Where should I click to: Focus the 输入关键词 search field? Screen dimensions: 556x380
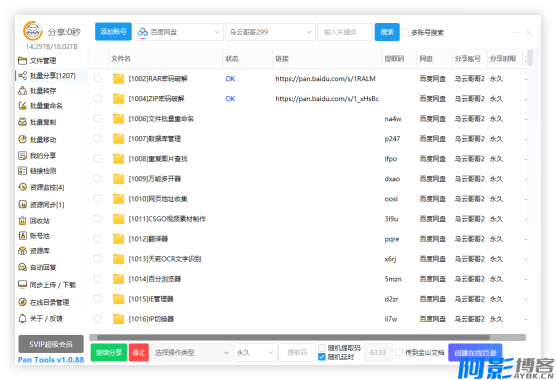pos(345,32)
